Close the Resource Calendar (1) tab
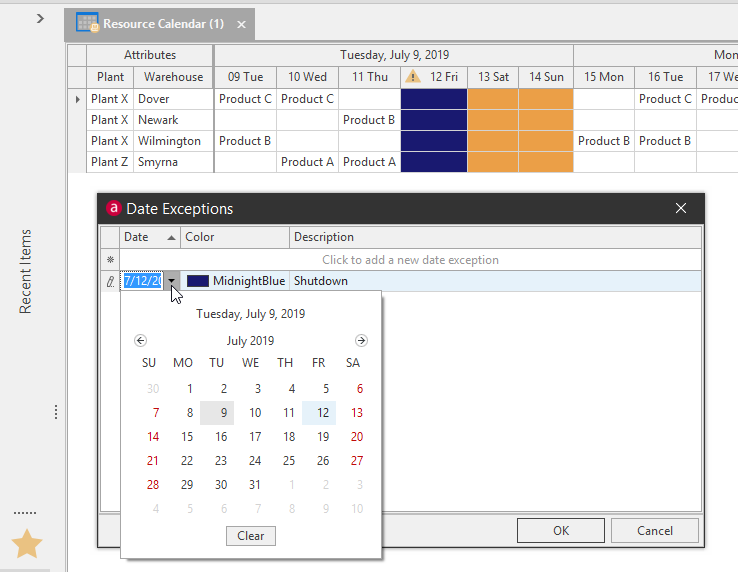This screenshot has width=738, height=572. 241,24
